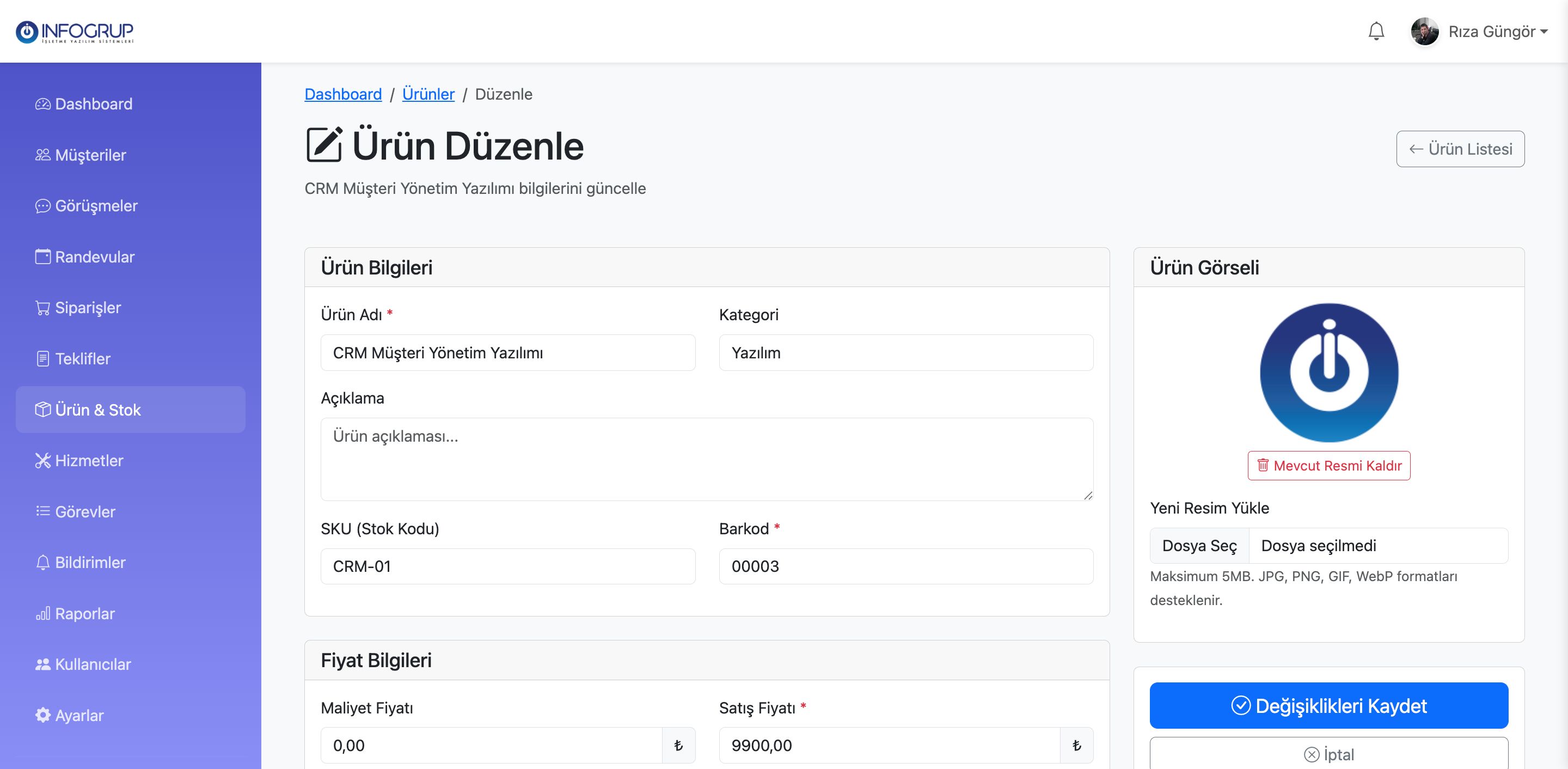Go back via Ürün Listesi button
Viewport: 1568px width, 769px height.
pyautogui.click(x=1460, y=149)
